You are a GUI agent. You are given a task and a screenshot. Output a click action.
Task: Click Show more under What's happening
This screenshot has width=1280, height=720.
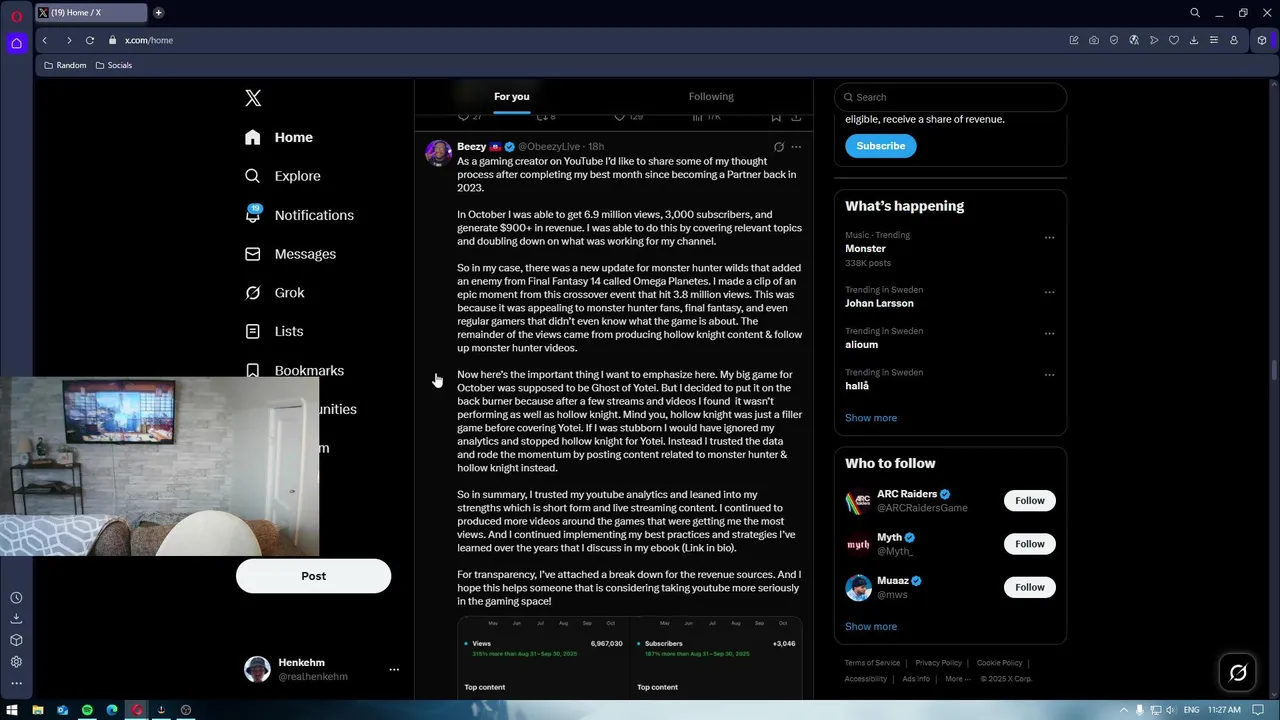tap(871, 418)
